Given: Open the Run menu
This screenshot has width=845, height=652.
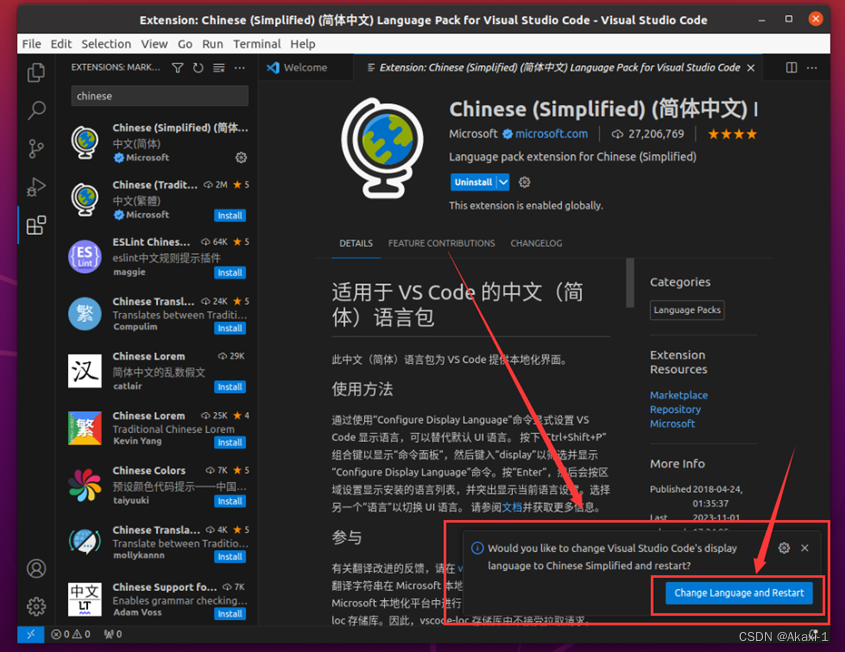Looking at the screenshot, I should click(x=212, y=44).
